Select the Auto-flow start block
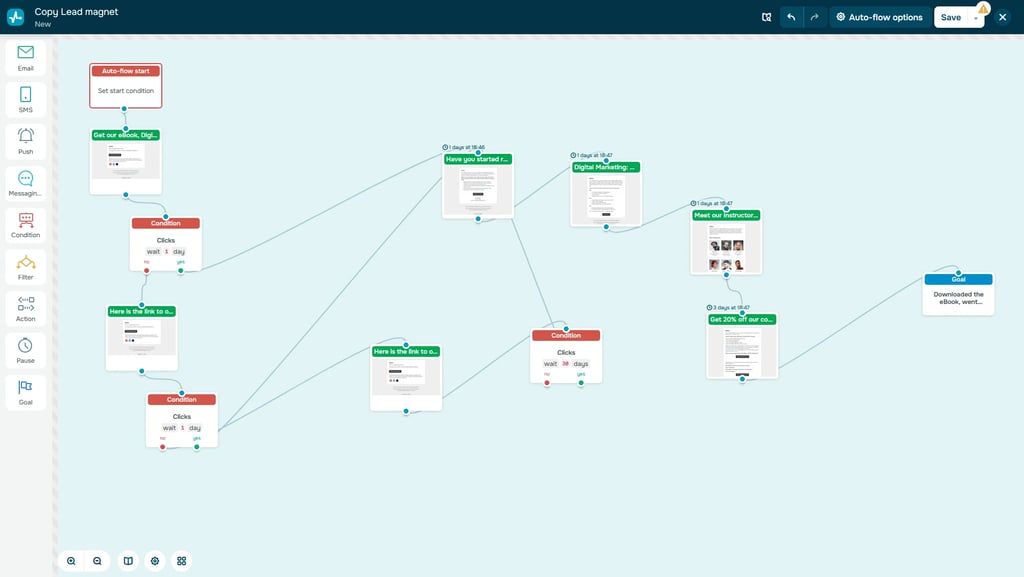 tap(125, 86)
